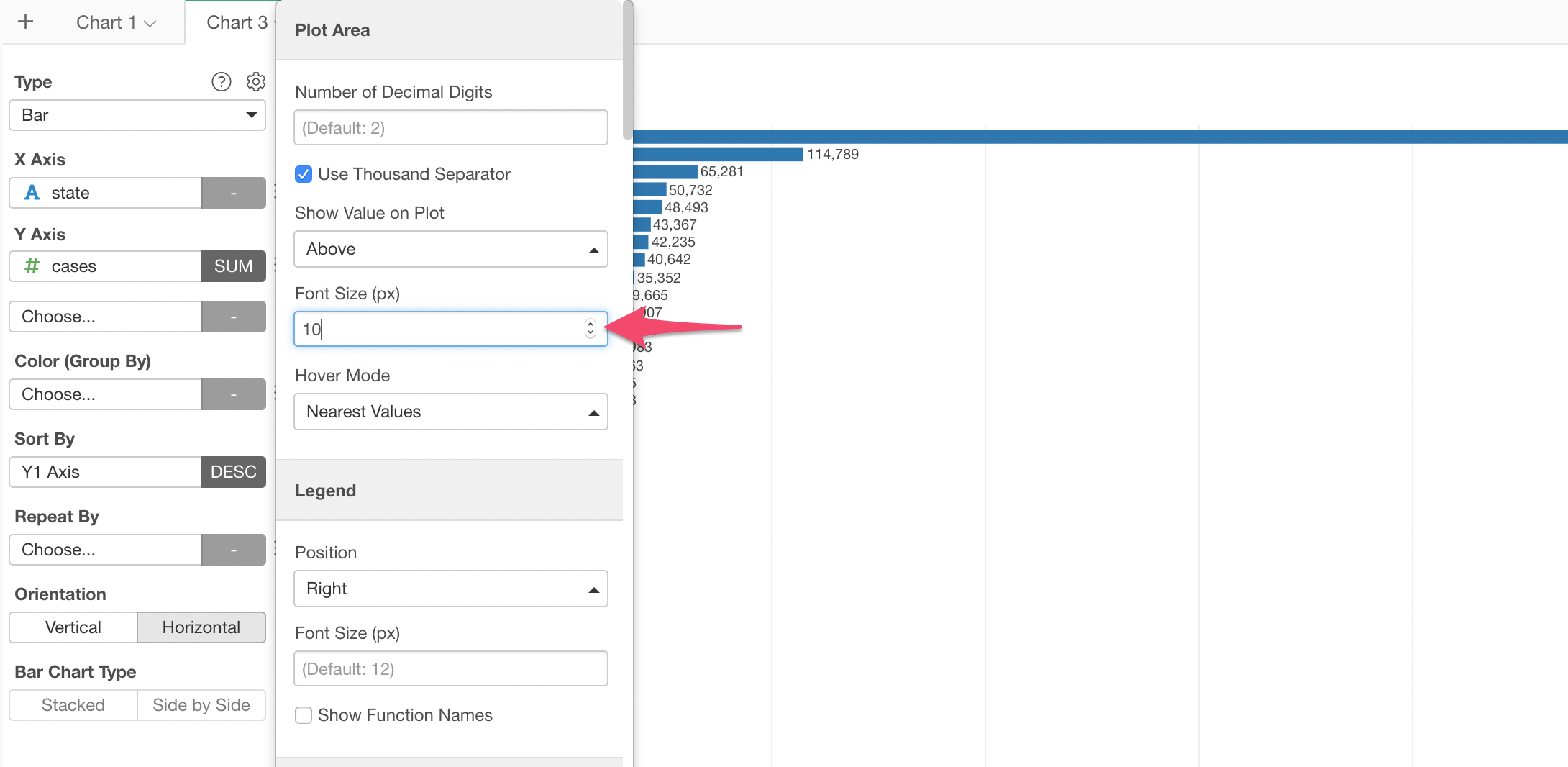Screen dimensions: 1568x767
Task: Open the Color (Group By) function button
Action: point(234,394)
